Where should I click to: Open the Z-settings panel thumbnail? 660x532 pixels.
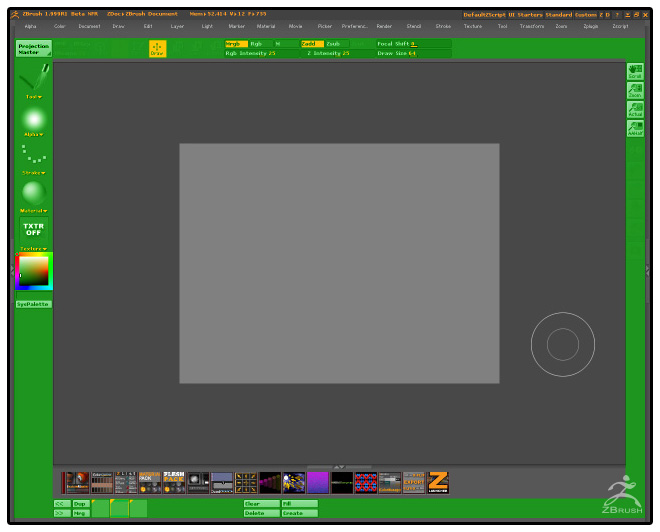[x=126, y=482]
